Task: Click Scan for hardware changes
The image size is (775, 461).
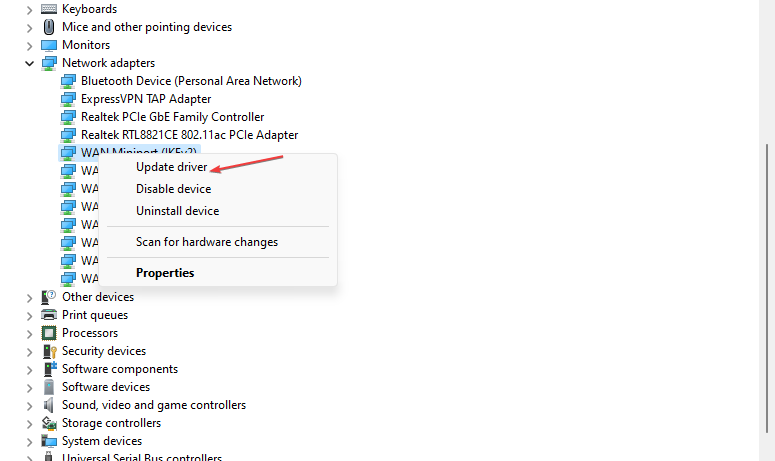Action: coord(207,242)
